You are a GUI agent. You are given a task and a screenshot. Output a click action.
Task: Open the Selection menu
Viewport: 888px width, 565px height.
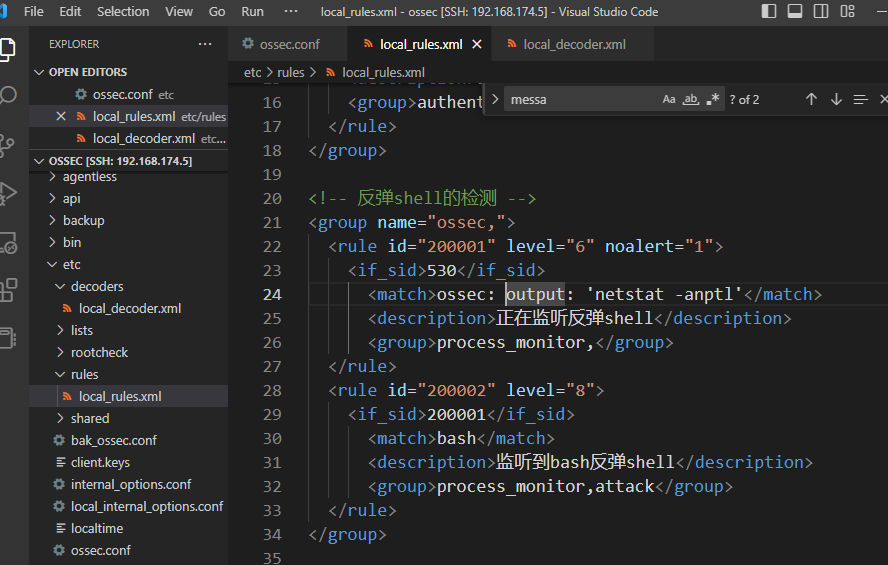123,11
